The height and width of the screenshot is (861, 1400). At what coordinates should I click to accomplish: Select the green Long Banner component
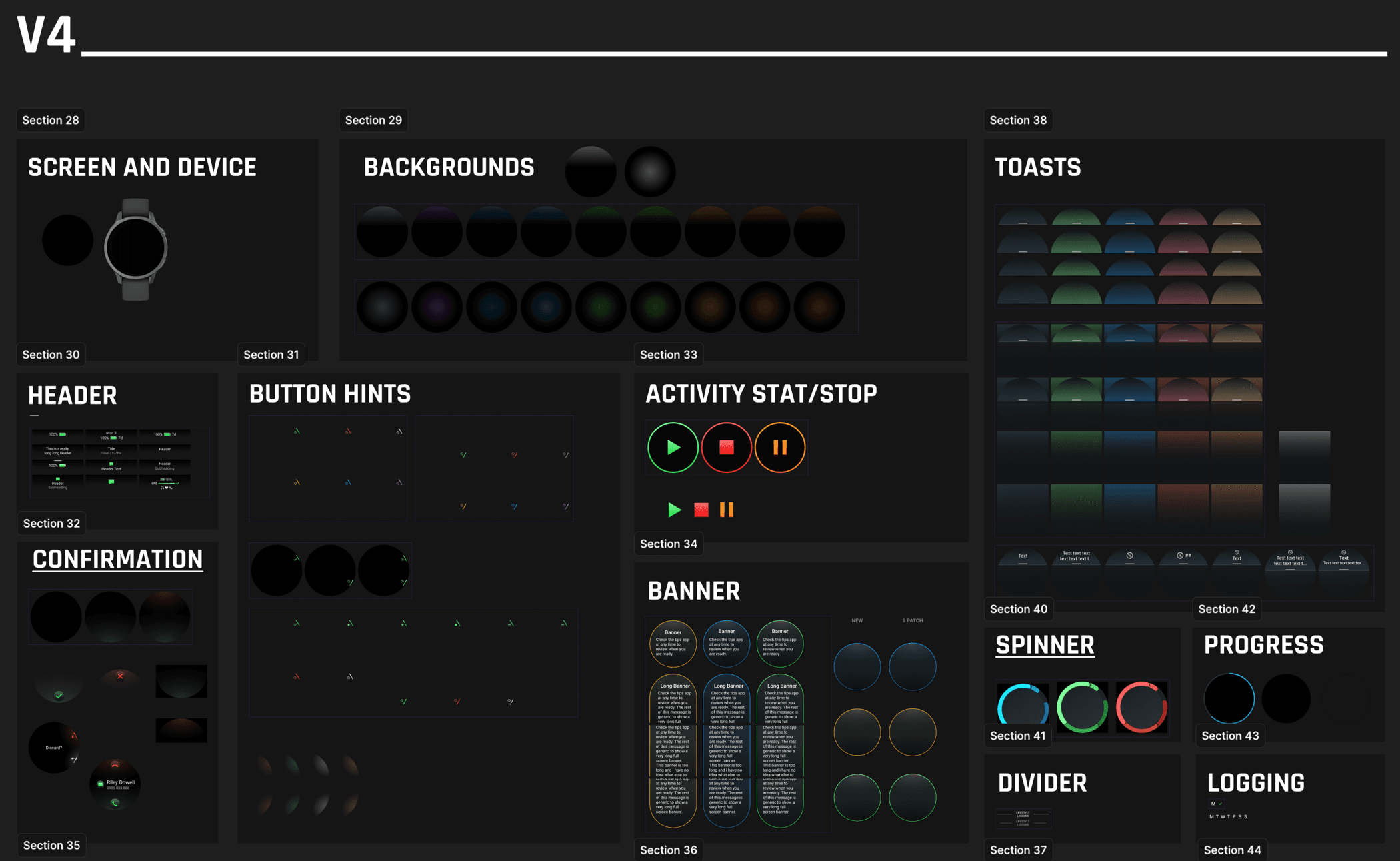[779, 751]
